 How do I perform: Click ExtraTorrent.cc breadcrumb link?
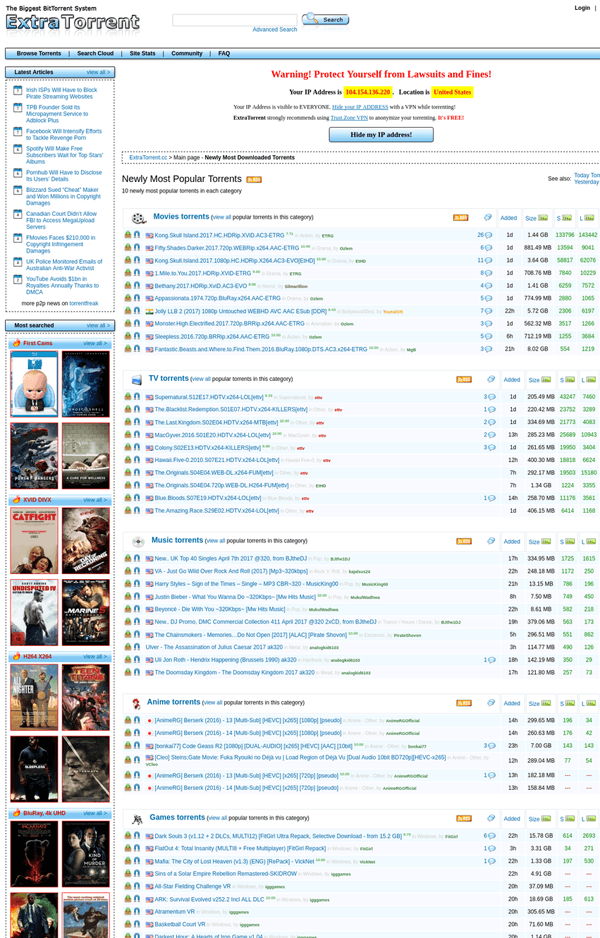[148, 158]
